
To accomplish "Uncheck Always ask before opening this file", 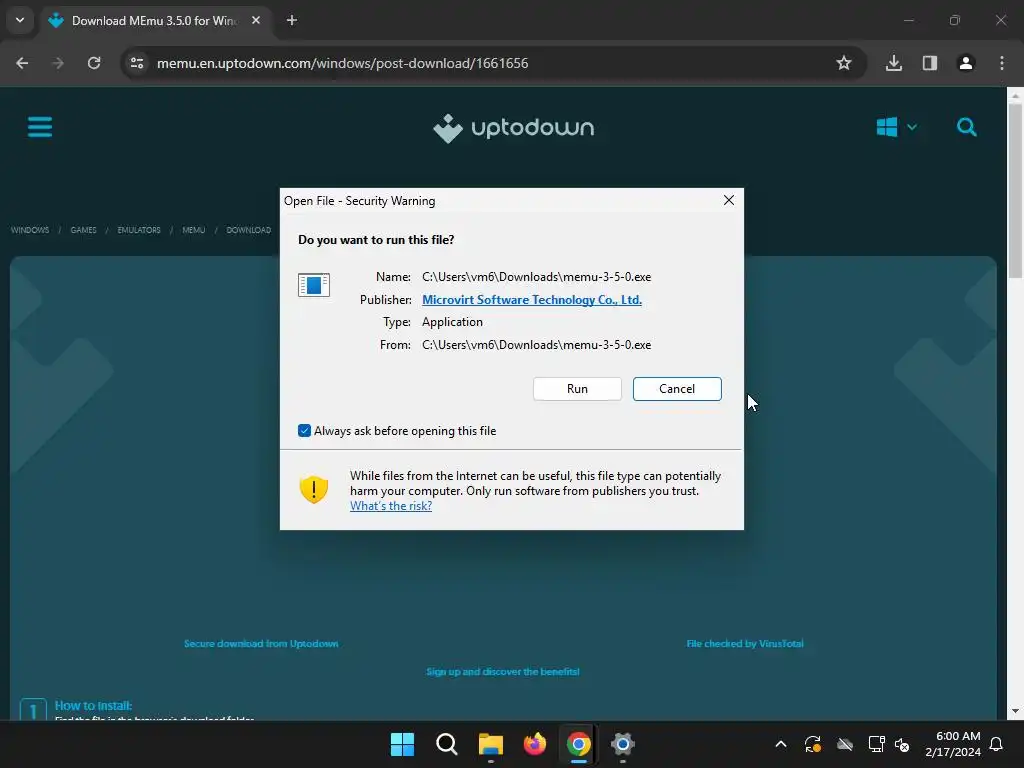I will (304, 430).
